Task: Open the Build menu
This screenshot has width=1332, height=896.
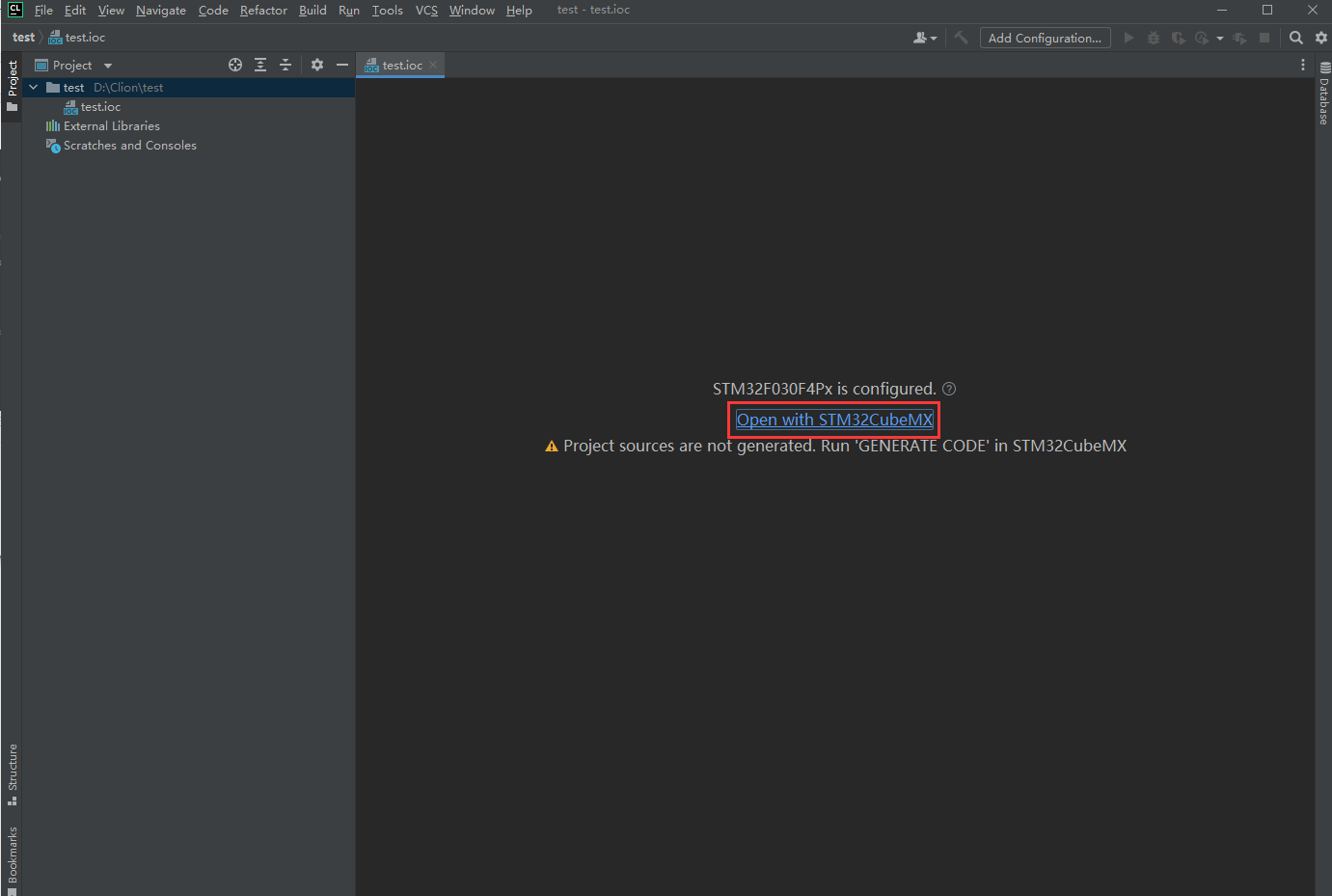Action: [313, 10]
